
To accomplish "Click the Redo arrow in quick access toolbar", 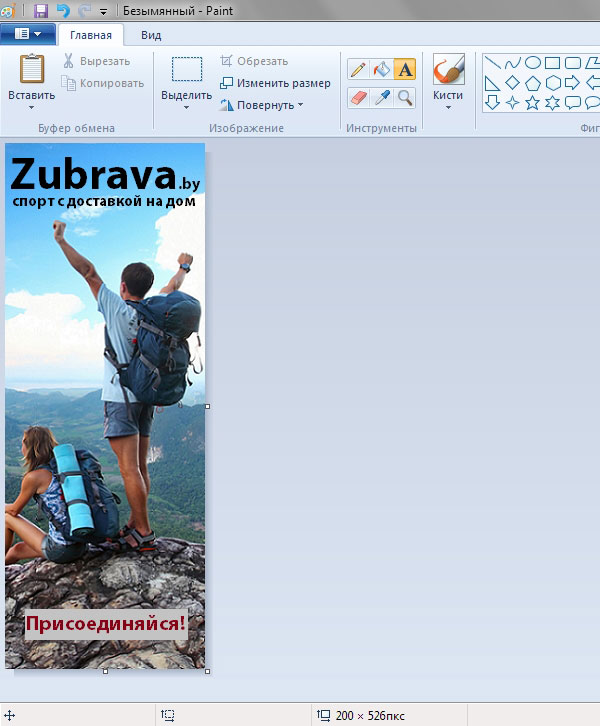I will coord(84,10).
